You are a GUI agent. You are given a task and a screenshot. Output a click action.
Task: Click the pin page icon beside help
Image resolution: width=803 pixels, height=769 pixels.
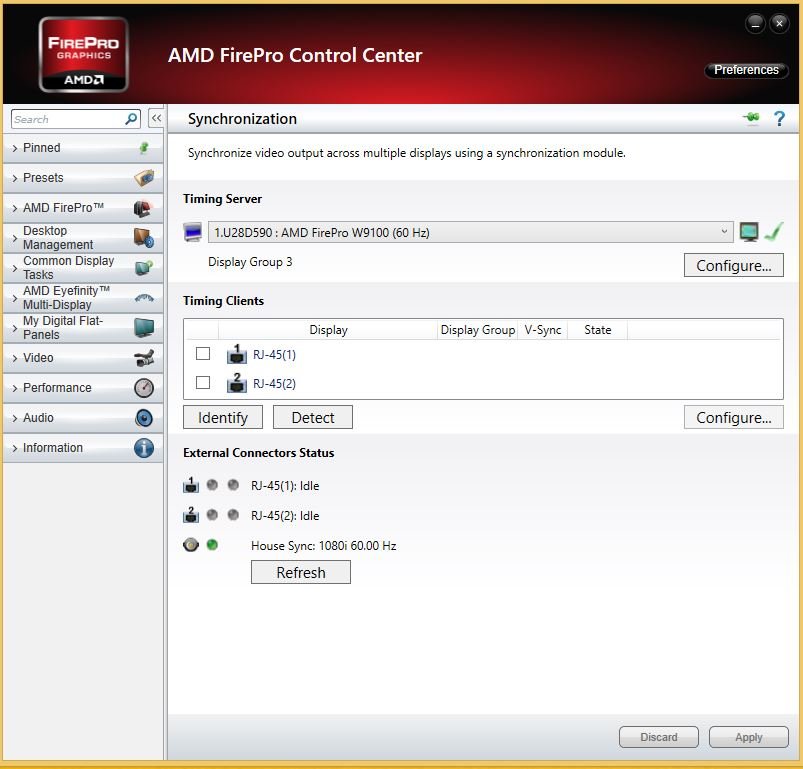(x=752, y=118)
